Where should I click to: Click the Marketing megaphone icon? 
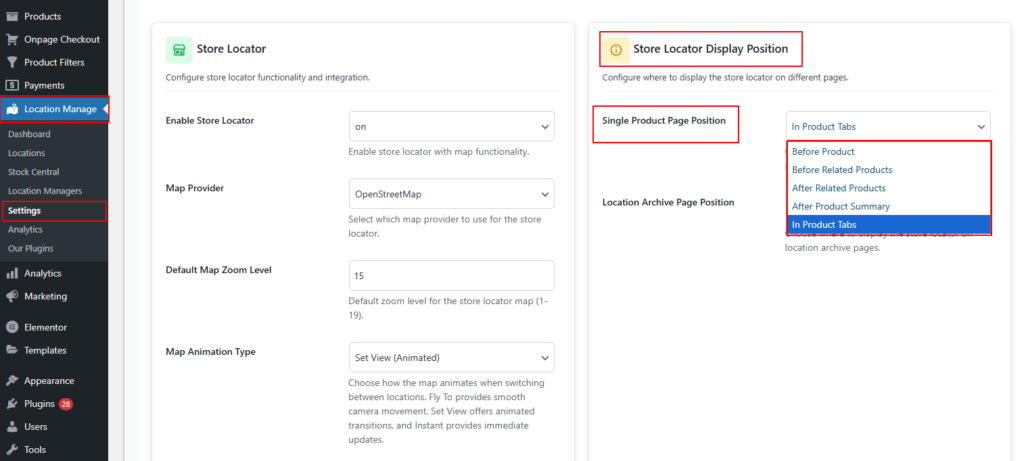[x=12, y=296]
